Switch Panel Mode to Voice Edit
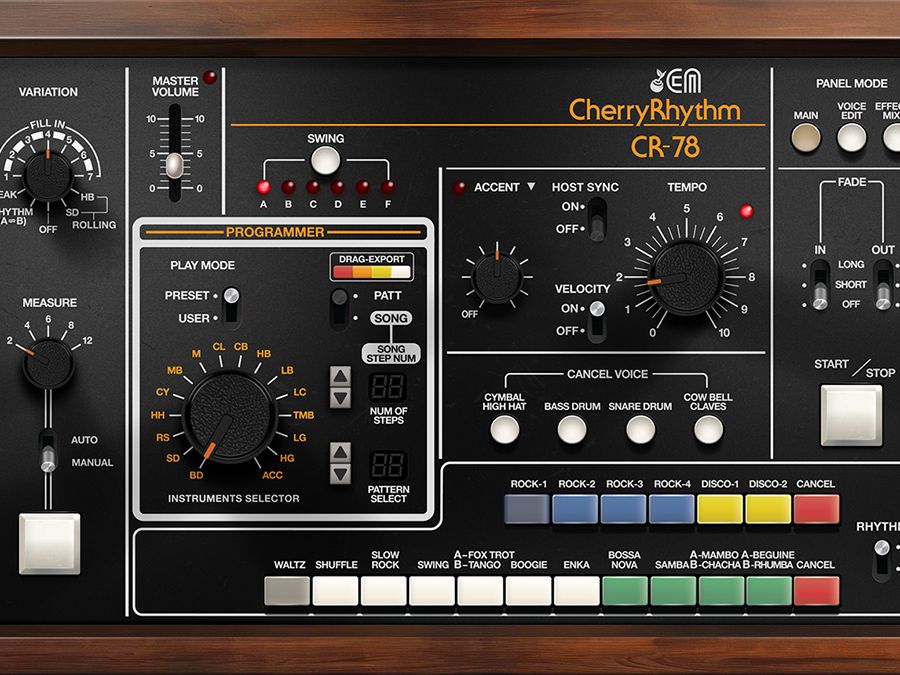900x675 pixels. coord(851,138)
